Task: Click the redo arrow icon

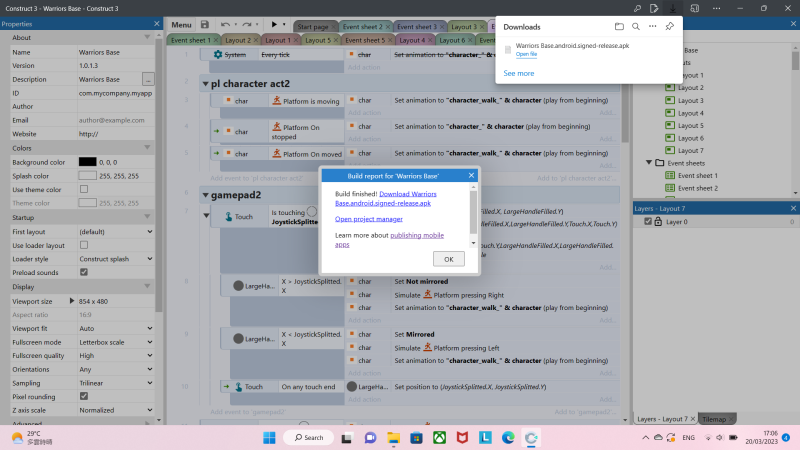Action: [247, 24]
